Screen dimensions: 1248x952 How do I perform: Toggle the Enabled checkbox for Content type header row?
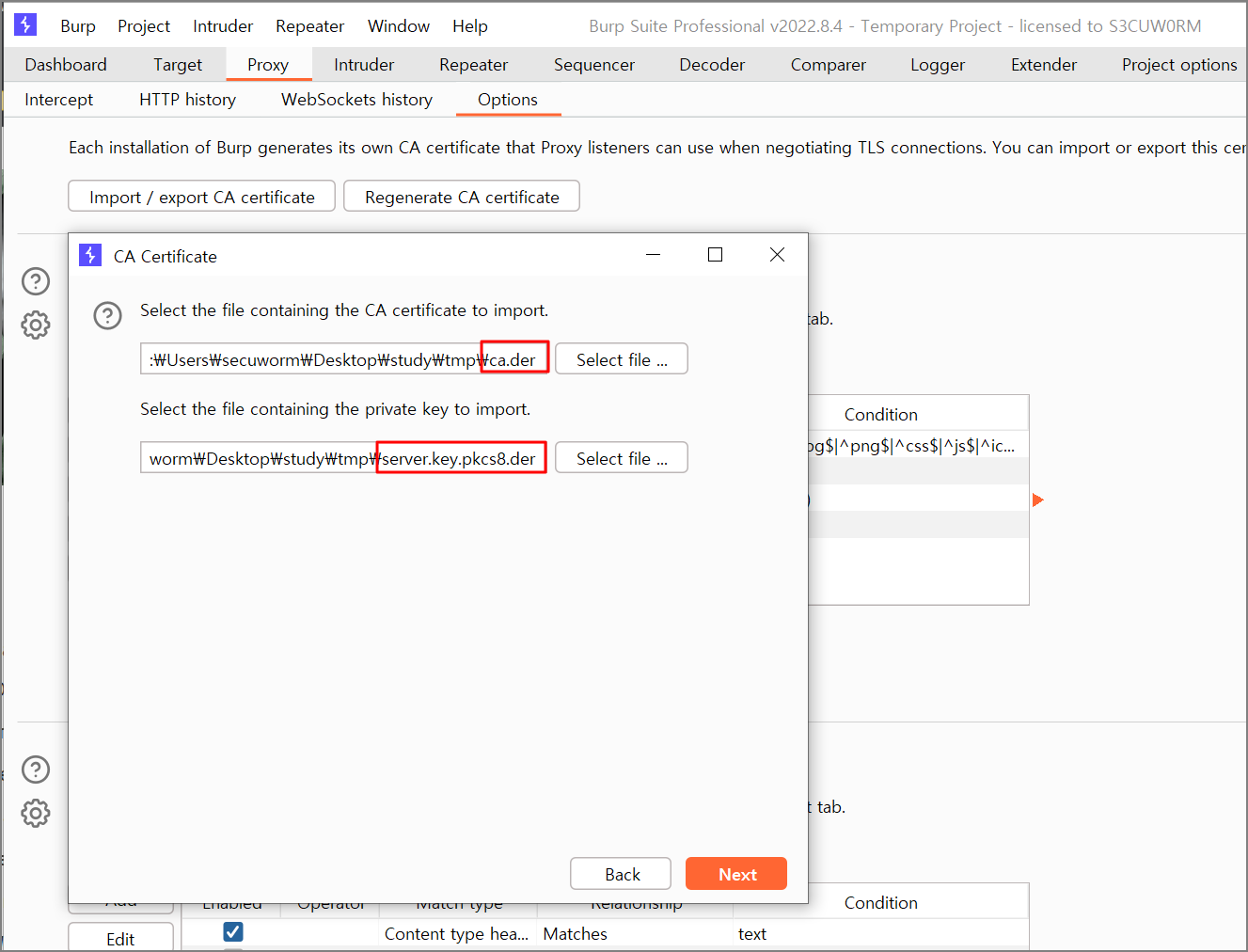(x=233, y=932)
